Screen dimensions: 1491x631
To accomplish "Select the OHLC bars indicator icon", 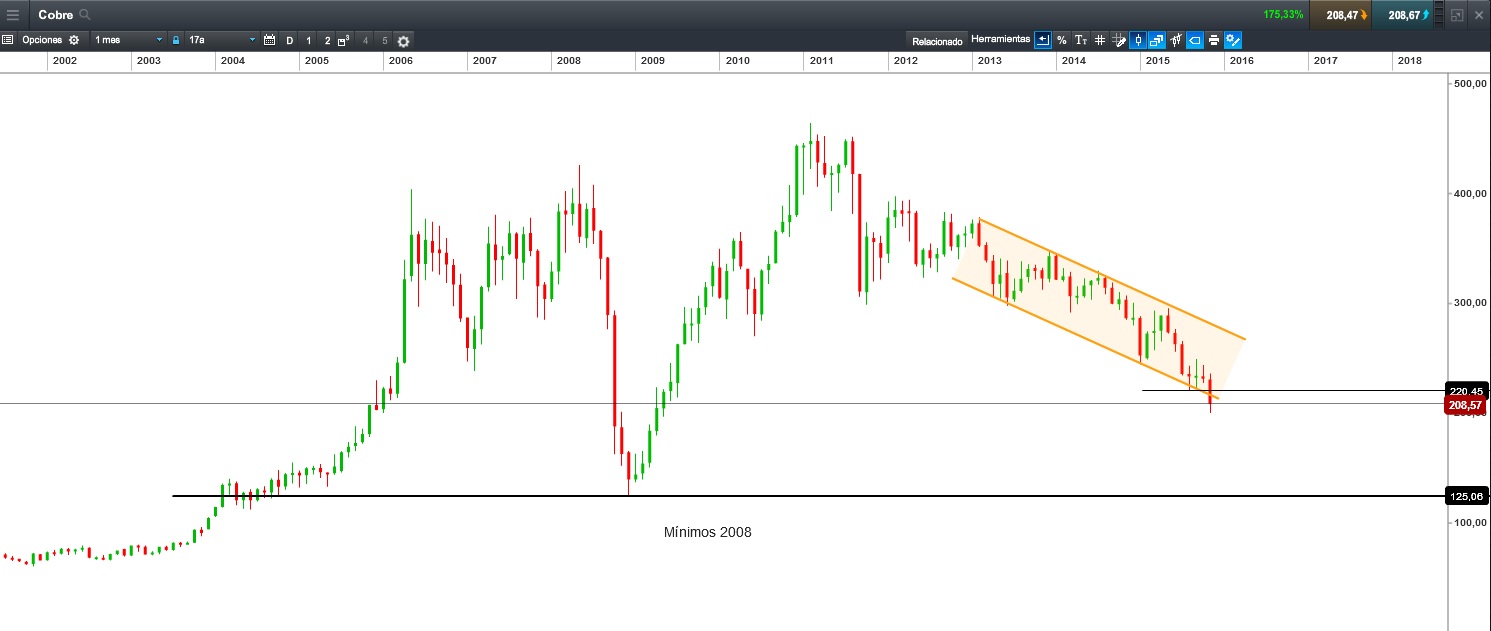I will tap(1176, 40).
